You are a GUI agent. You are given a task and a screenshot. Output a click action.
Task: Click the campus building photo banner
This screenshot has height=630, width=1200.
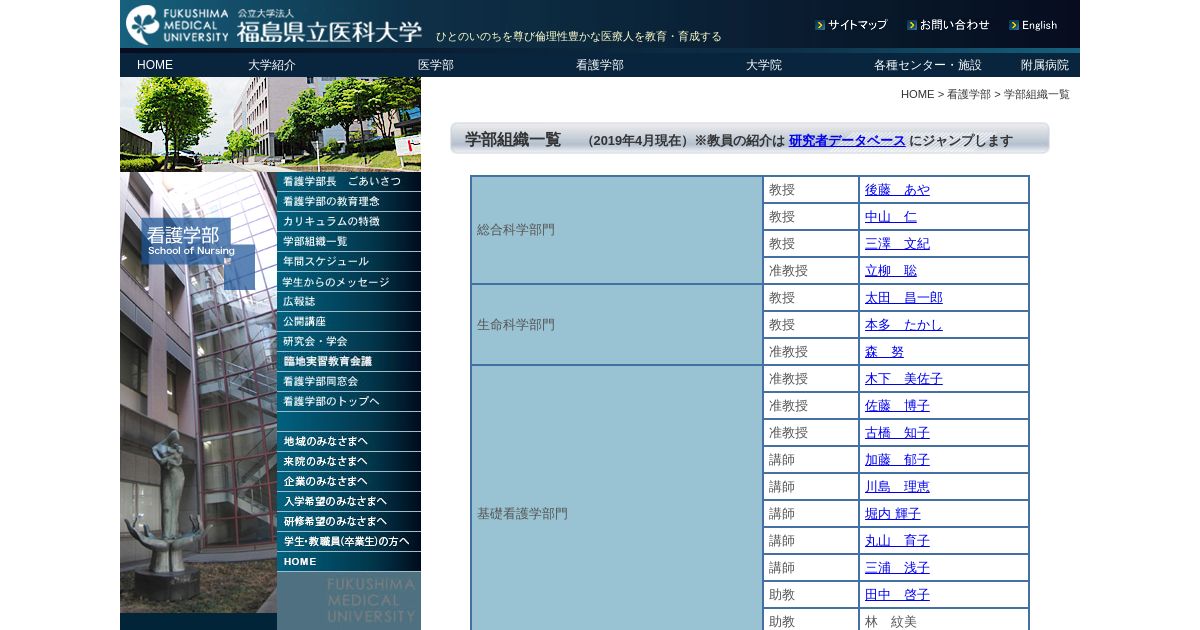pos(270,124)
